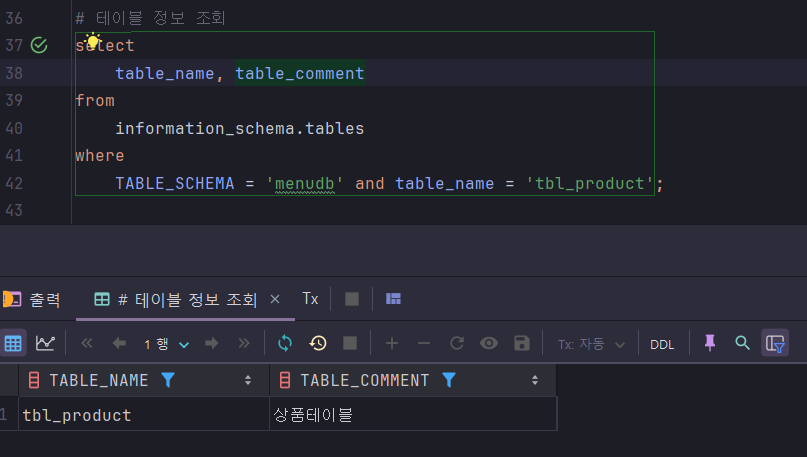
Task: Open the 출력 output tab
Action: pos(32,300)
